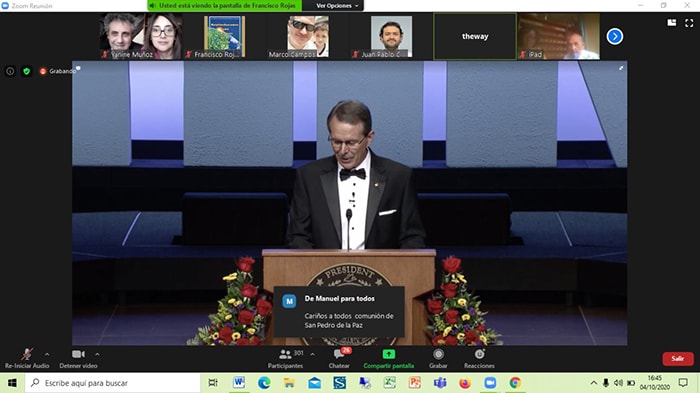
Task: Click the green encryption shield icon
Action: coord(26,71)
